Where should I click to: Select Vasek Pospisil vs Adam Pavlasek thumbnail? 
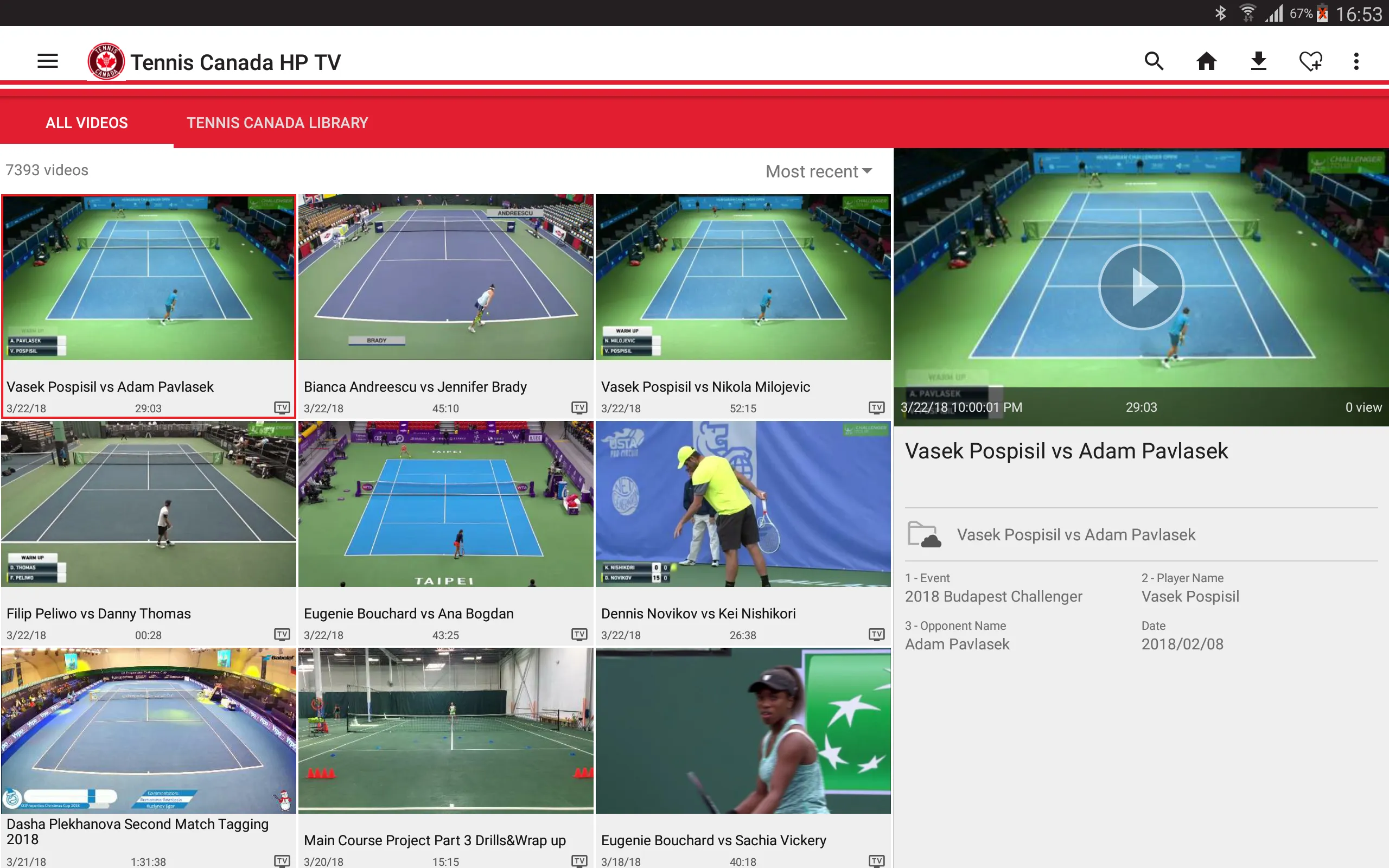(x=149, y=277)
